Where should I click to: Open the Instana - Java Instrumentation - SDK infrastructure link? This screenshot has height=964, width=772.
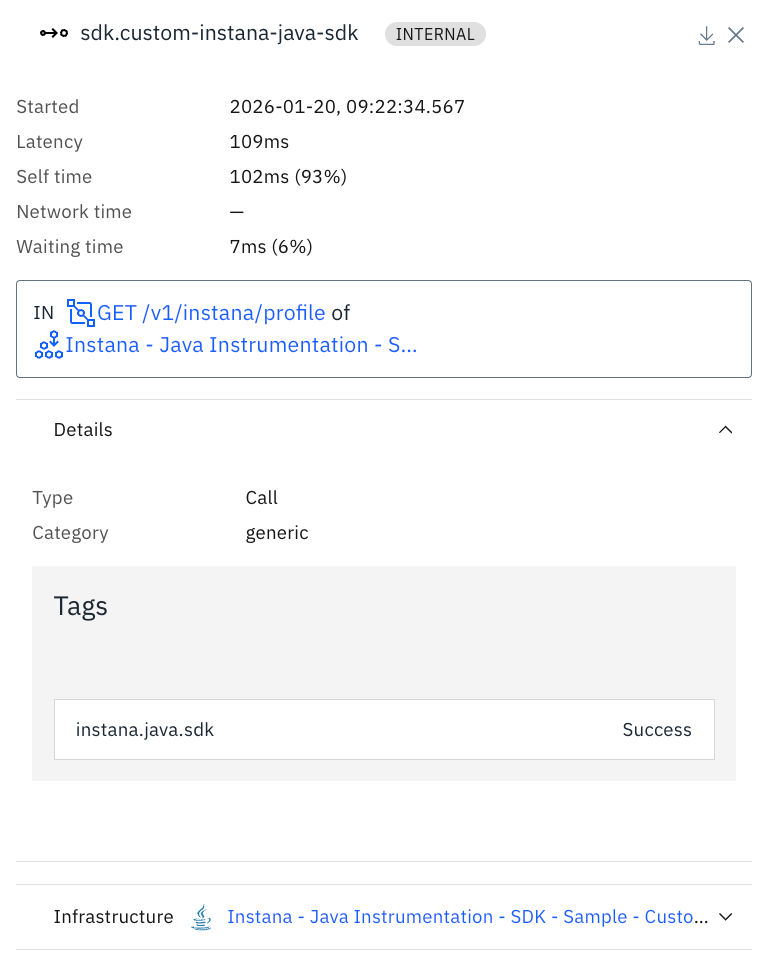click(468, 917)
